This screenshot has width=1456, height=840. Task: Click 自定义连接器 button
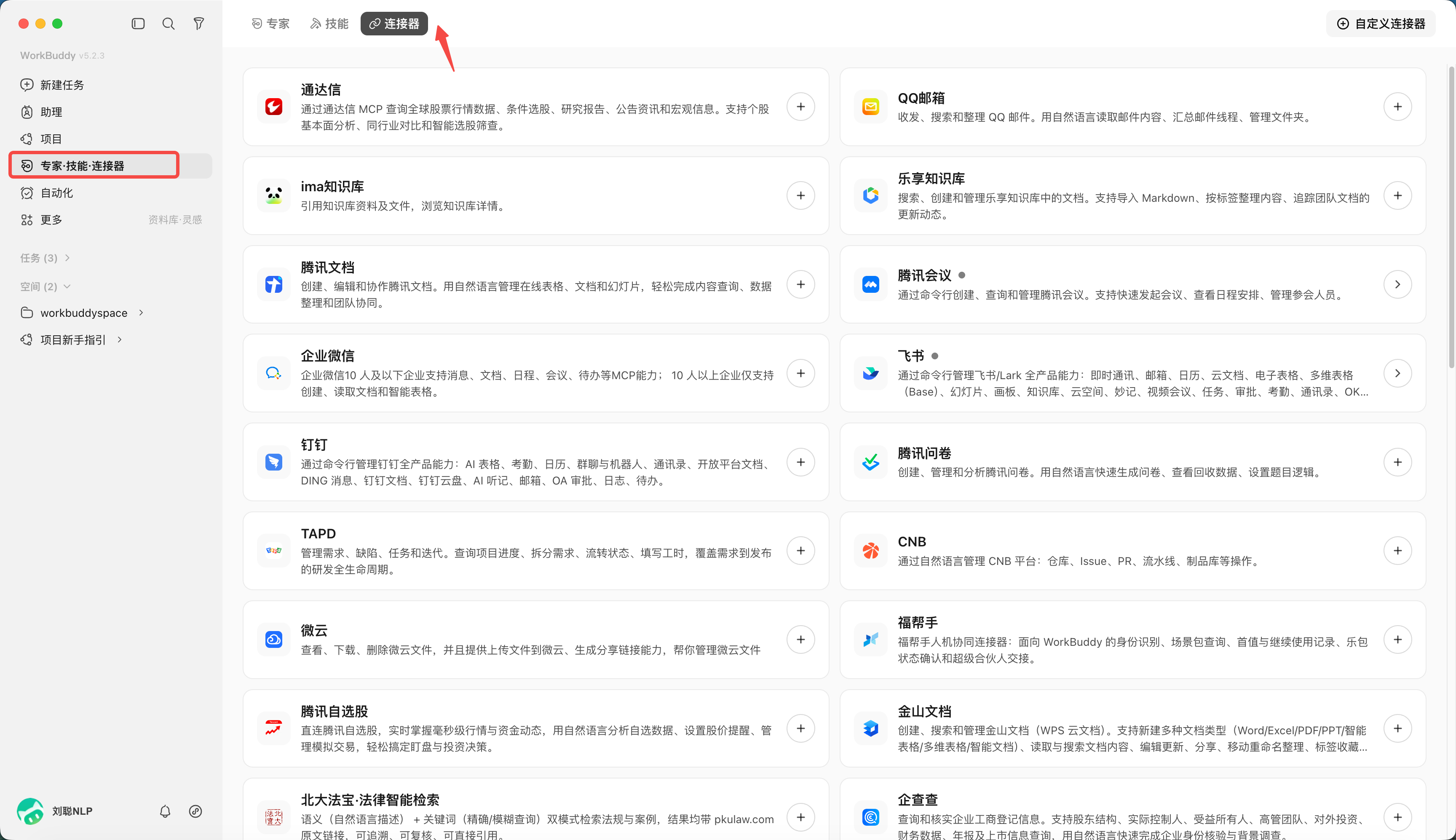(x=1381, y=24)
